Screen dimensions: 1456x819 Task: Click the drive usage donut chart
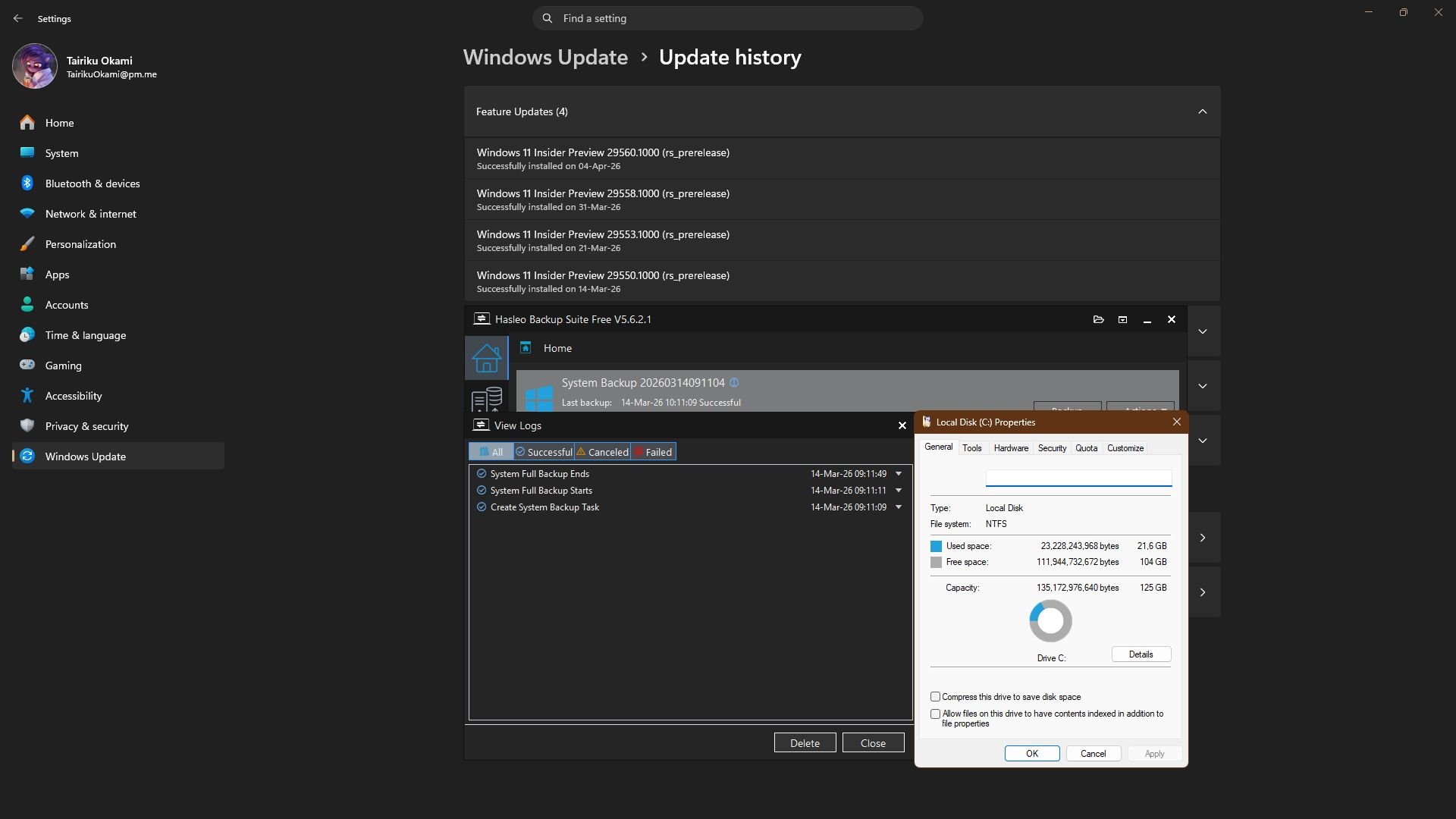click(x=1050, y=621)
